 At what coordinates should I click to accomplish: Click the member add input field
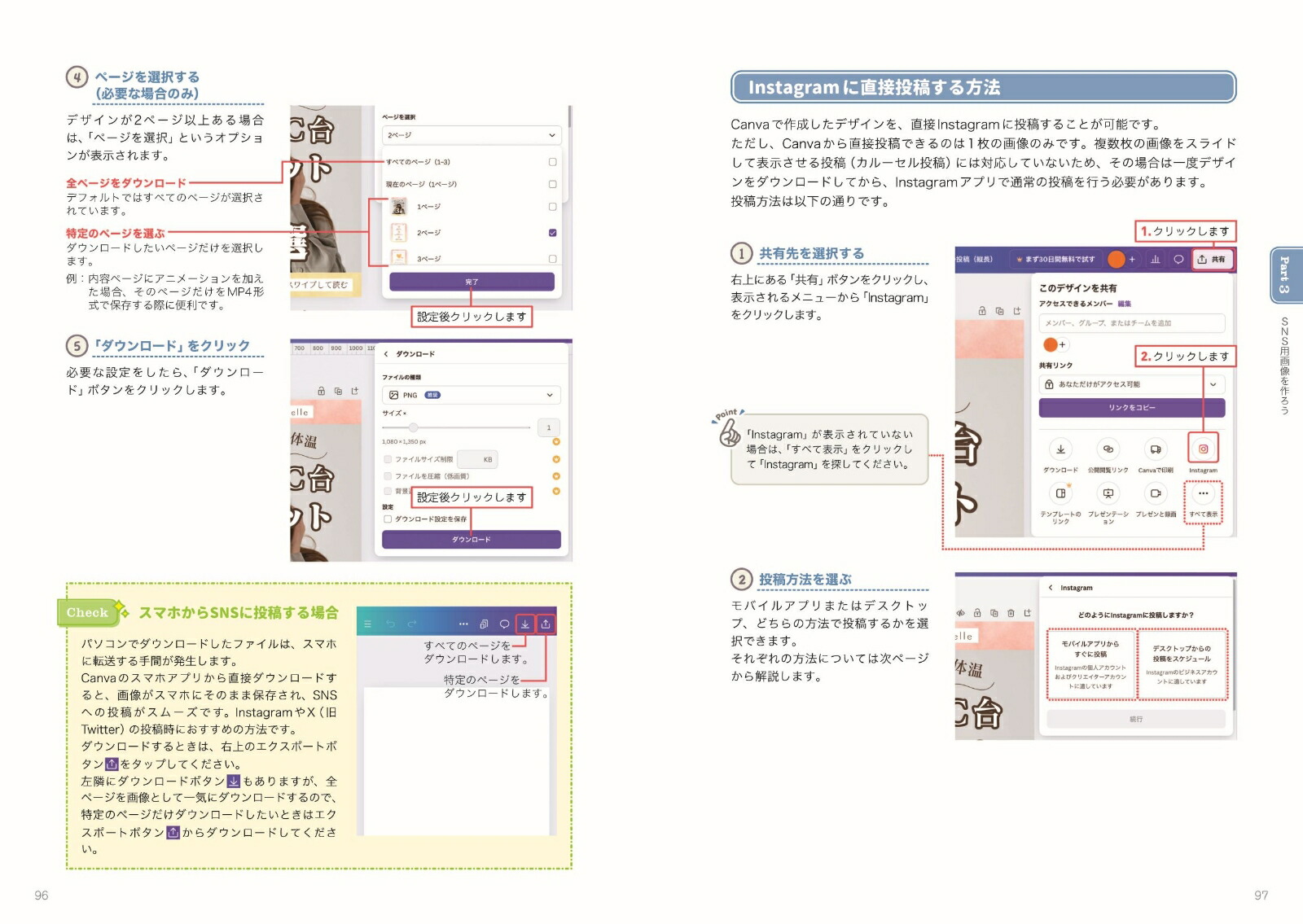tap(1132, 323)
